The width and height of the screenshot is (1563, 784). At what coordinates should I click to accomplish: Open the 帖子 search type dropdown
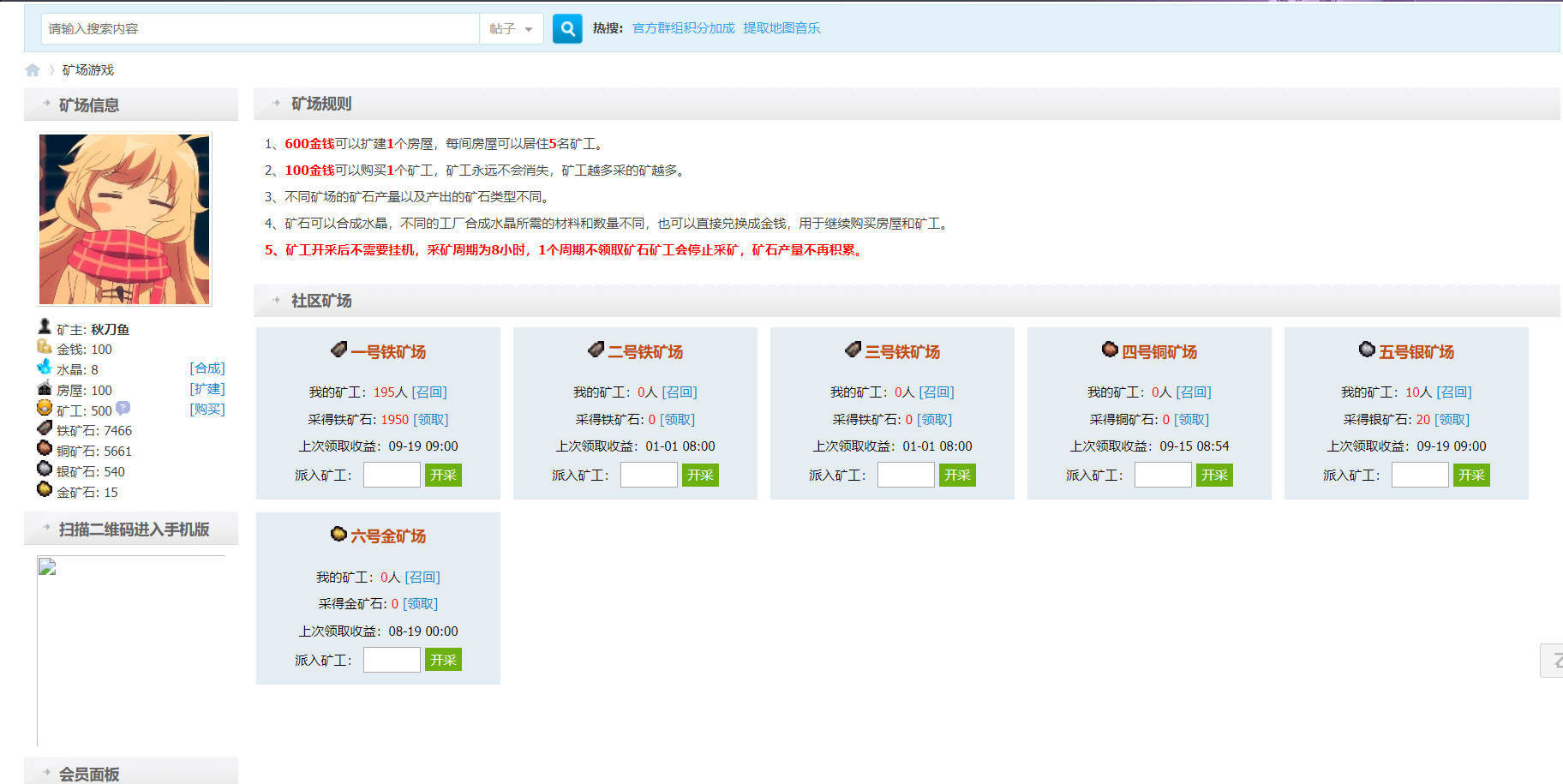pos(512,29)
